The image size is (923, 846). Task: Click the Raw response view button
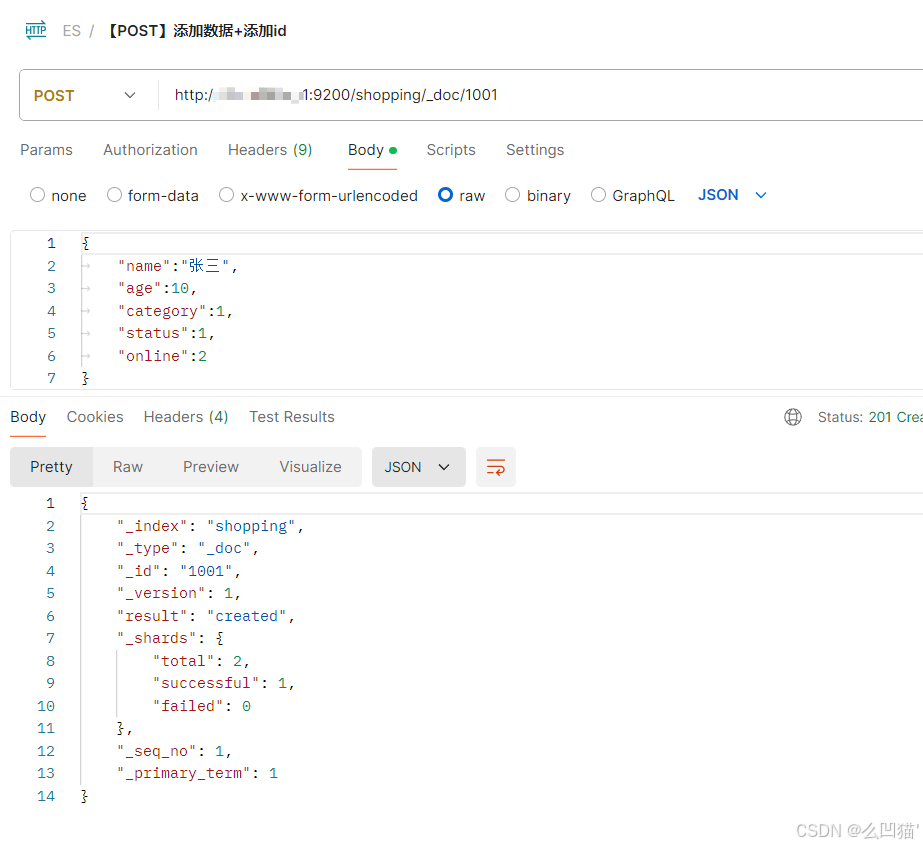click(x=128, y=467)
